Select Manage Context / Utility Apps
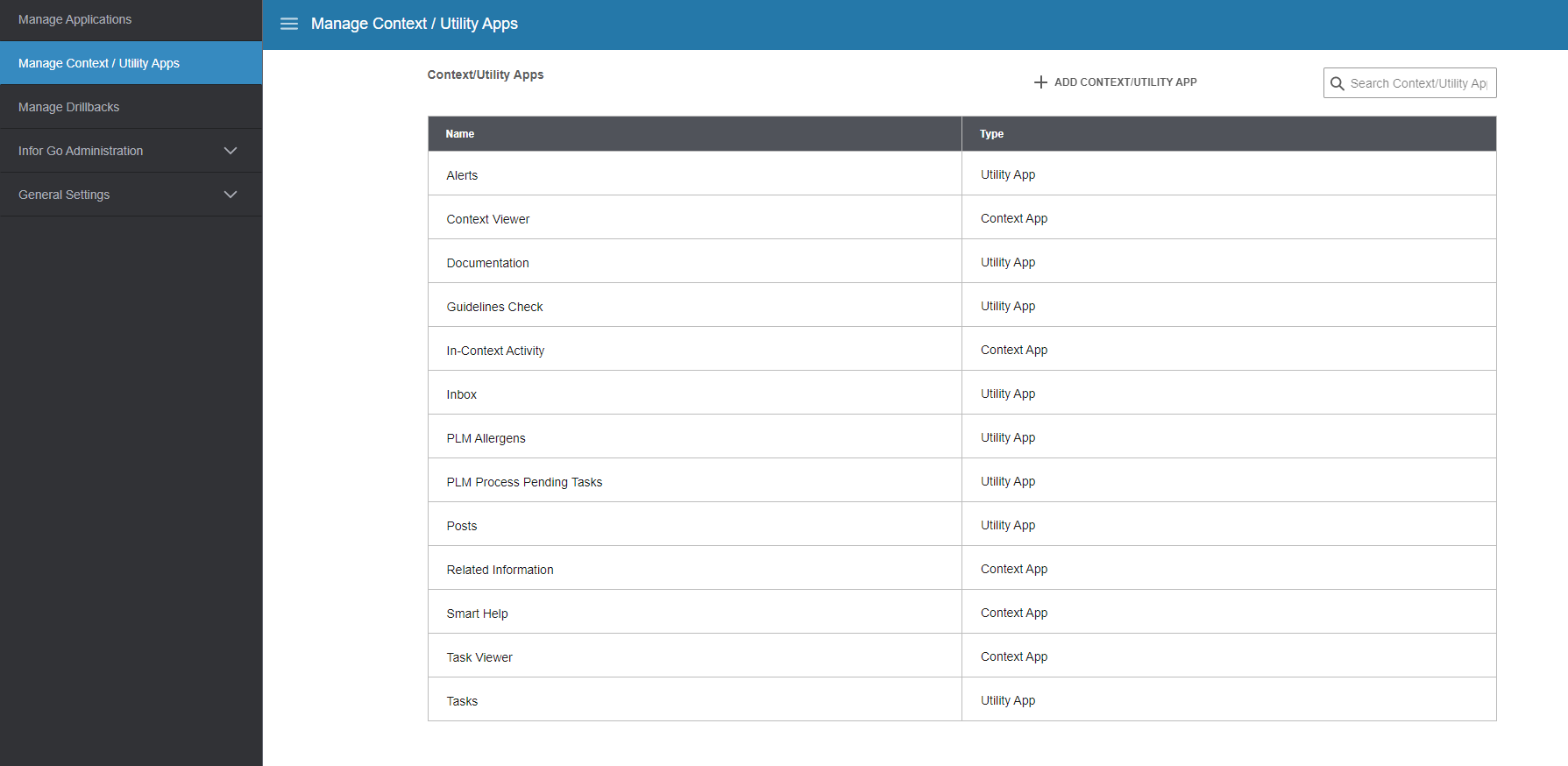Viewport: 1568px width, 766px height. (99, 63)
